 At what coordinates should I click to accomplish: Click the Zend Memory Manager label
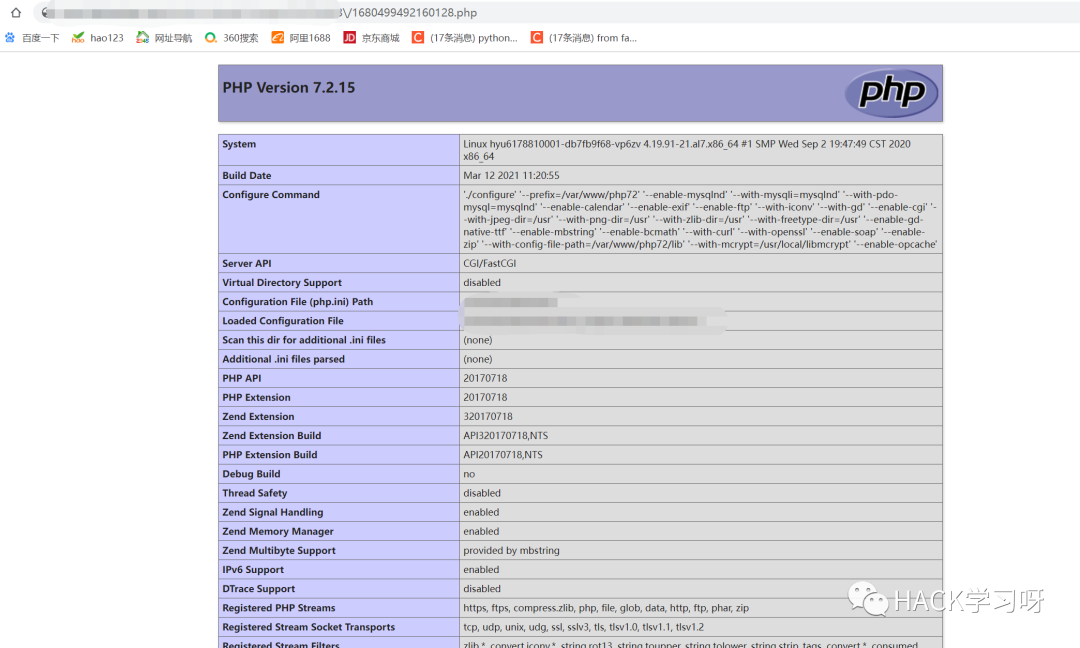[278, 532]
